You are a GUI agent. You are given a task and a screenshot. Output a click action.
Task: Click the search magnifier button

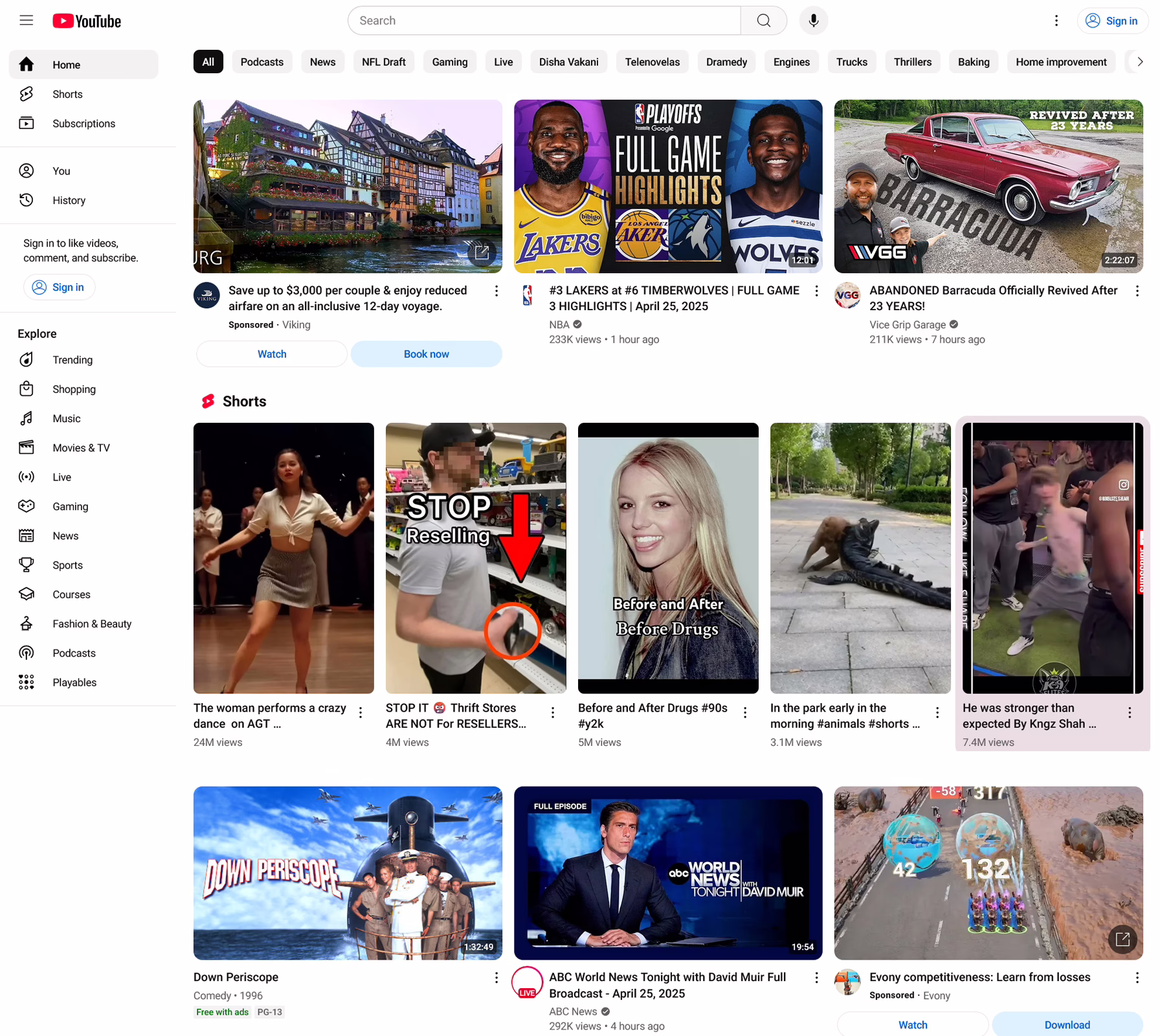click(763, 21)
